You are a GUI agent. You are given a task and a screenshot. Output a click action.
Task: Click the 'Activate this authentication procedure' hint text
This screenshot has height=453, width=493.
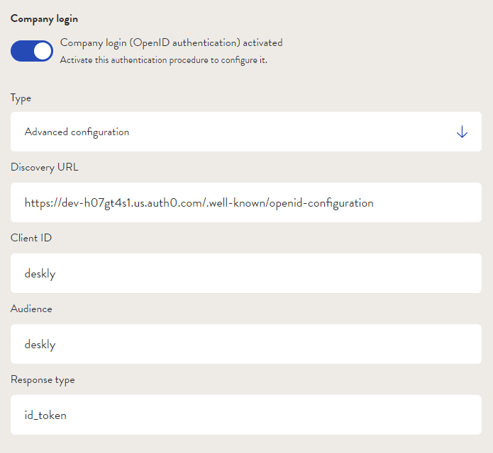click(x=163, y=60)
